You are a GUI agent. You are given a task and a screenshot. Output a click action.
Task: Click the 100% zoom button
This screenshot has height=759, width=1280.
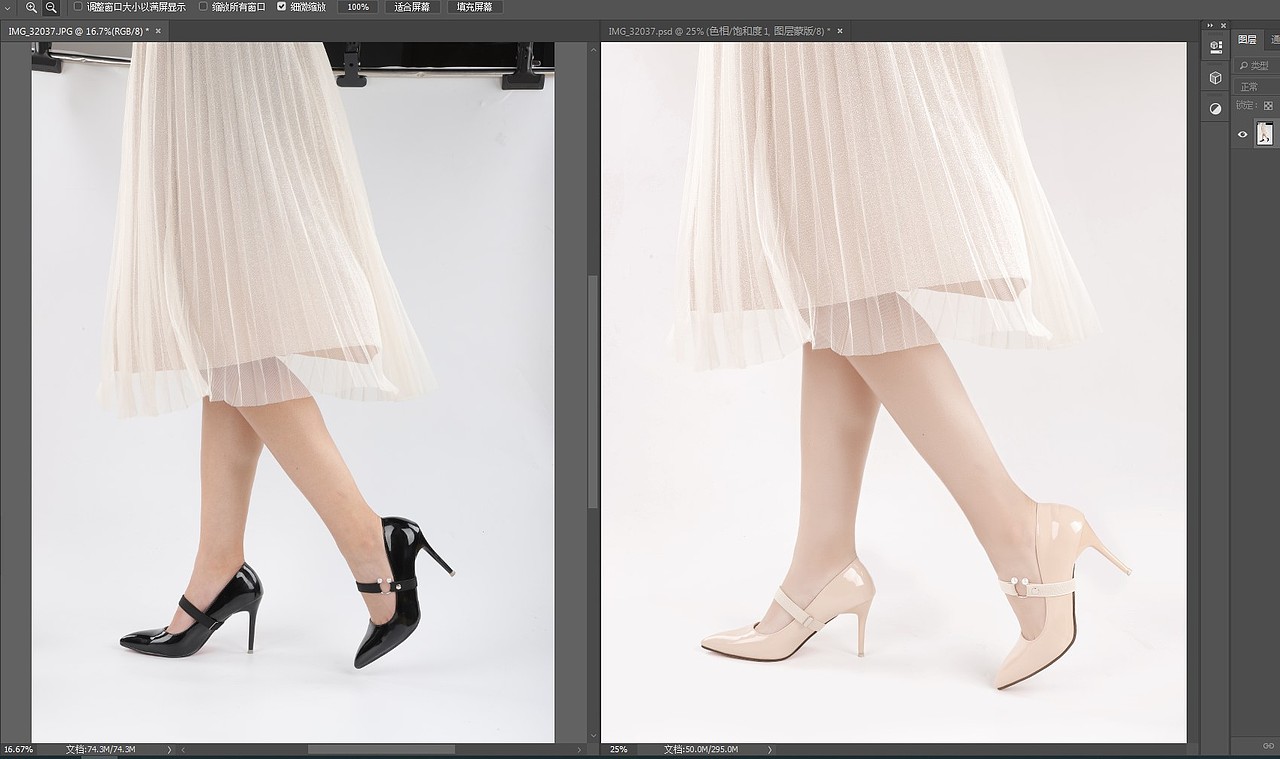[357, 7]
